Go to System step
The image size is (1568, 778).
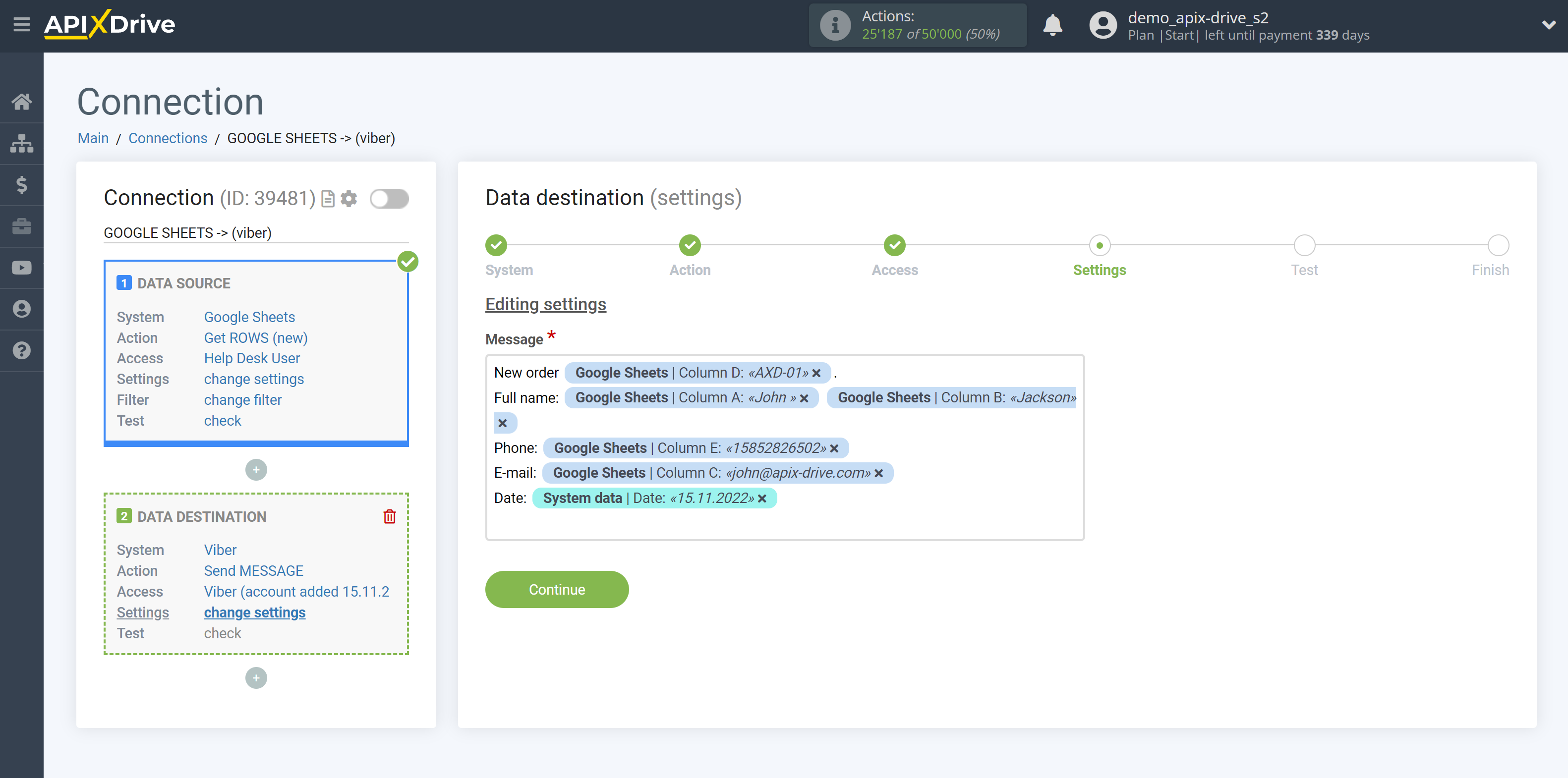(x=496, y=245)
